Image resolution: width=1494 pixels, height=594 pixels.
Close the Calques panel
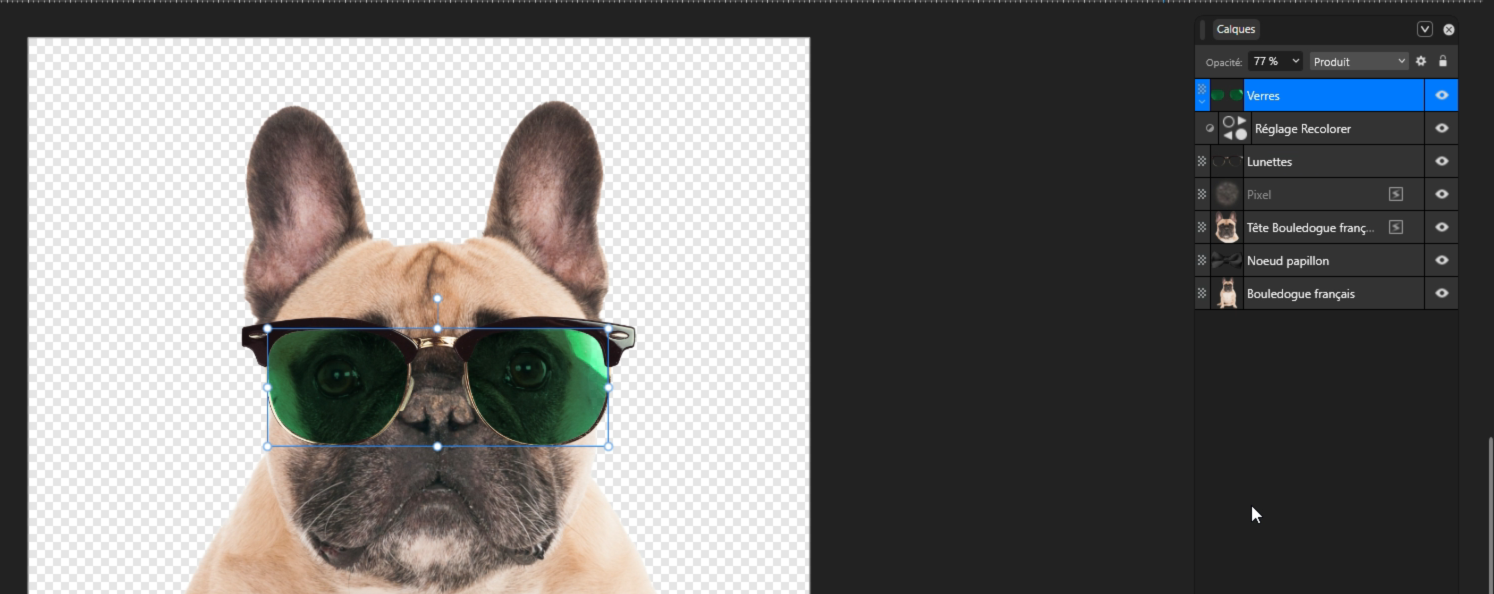[x=1448, y=30]
